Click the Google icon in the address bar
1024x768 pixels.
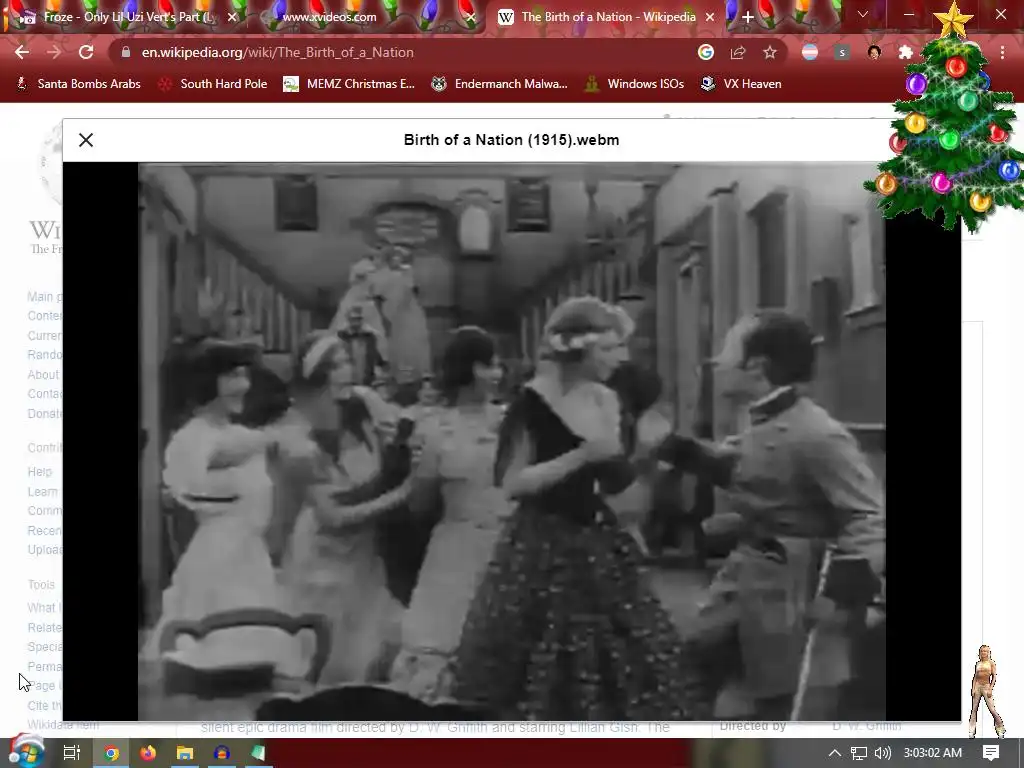coord(705,52)
